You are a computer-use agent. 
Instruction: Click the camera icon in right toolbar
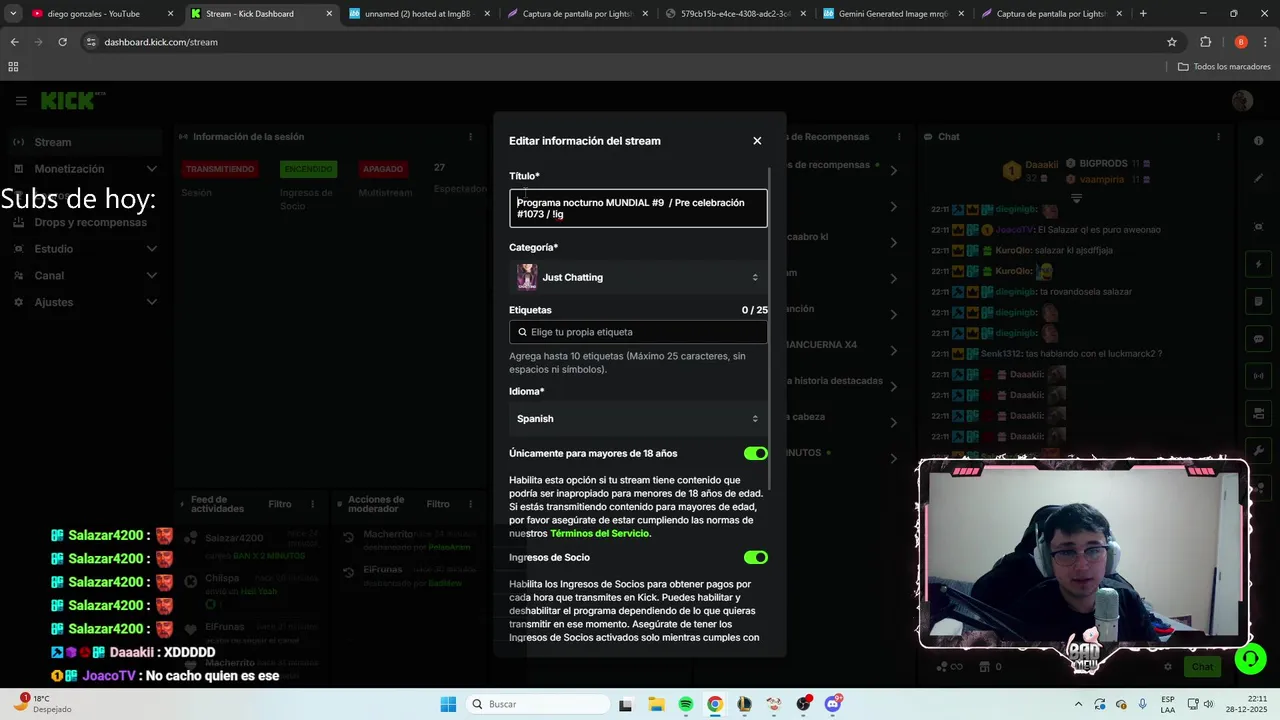1259,414
